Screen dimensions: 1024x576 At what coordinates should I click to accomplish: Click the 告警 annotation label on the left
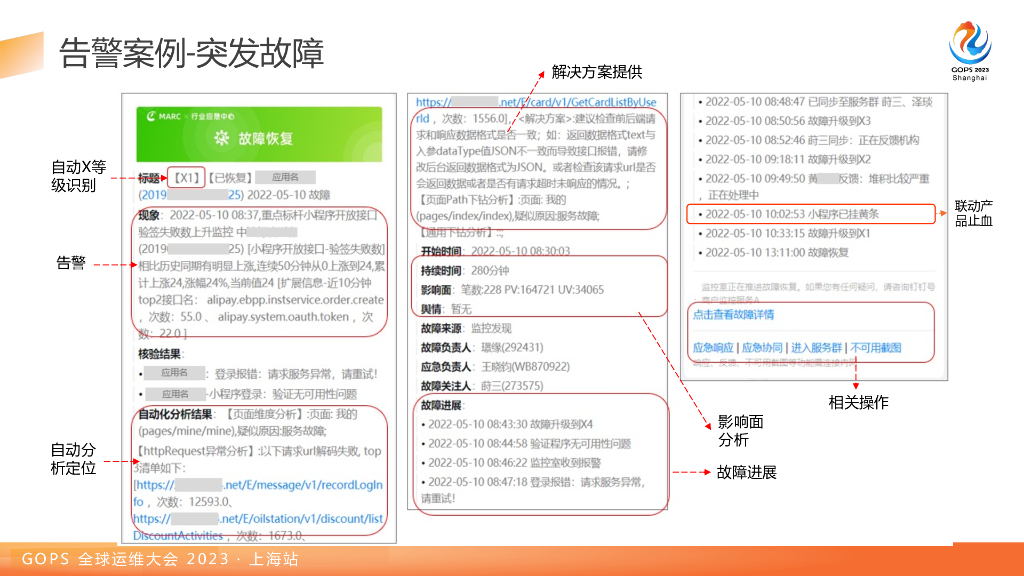71,263
